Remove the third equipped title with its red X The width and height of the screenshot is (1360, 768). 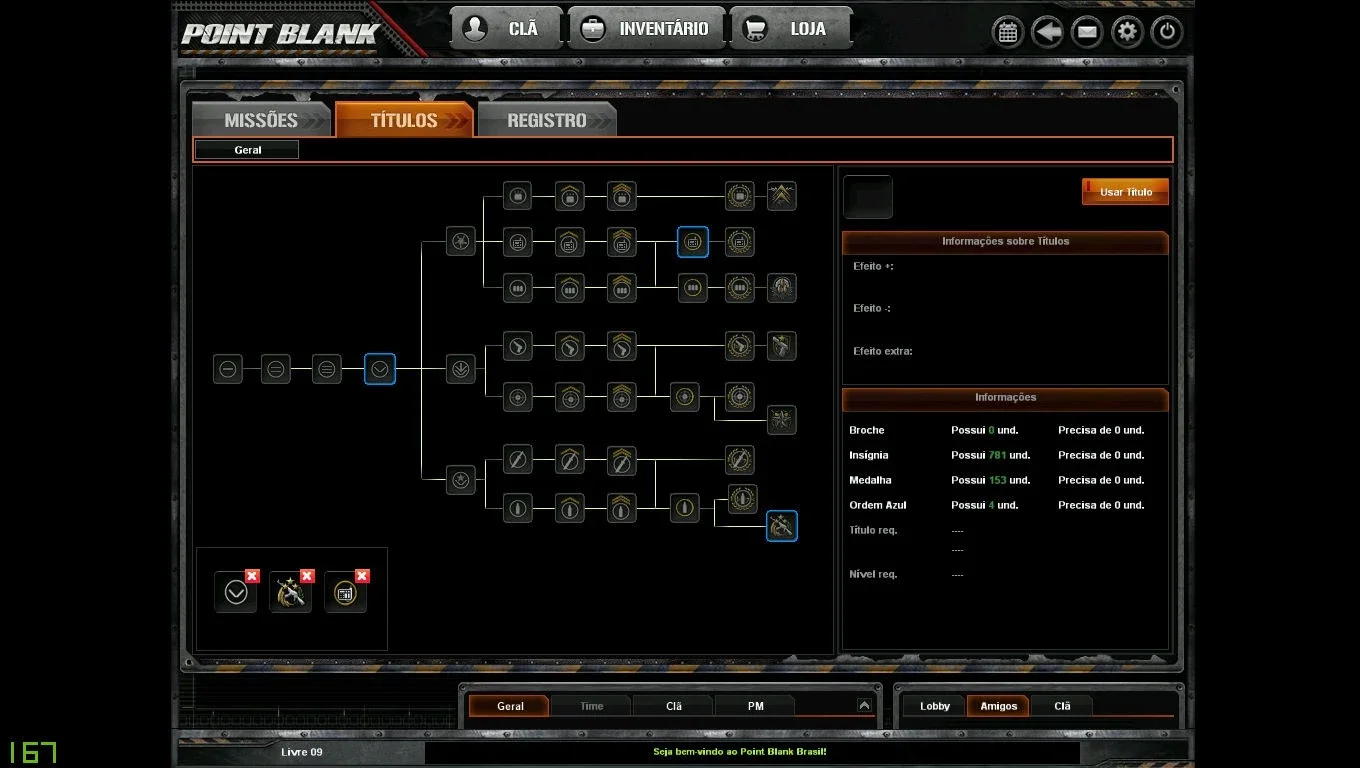[x=362, y=576]
